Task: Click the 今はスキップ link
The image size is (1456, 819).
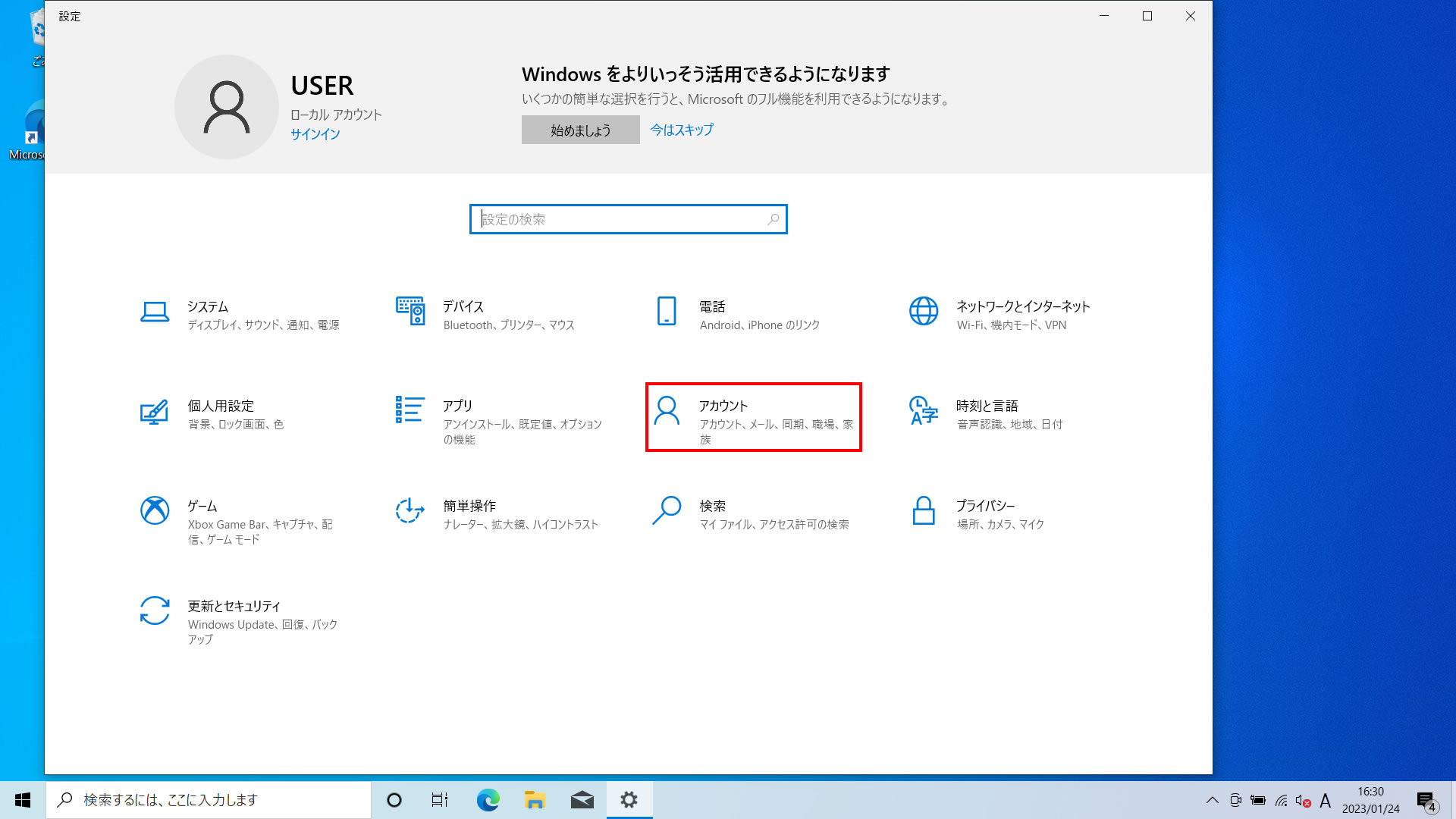Action: click(x=682, y=130)
